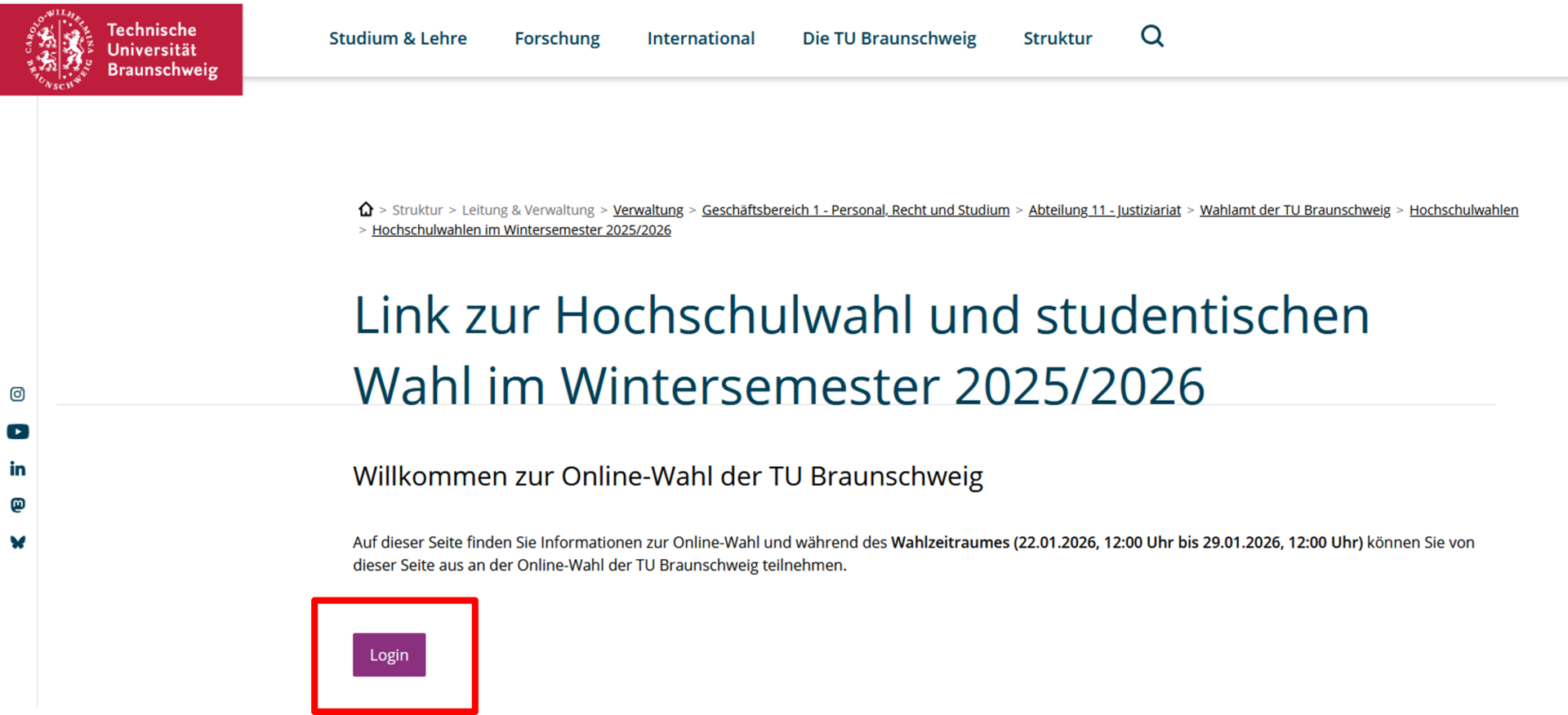Click the TU Braunschweig logo
This screenshot has width=1568, height=715.
[121, 49]
